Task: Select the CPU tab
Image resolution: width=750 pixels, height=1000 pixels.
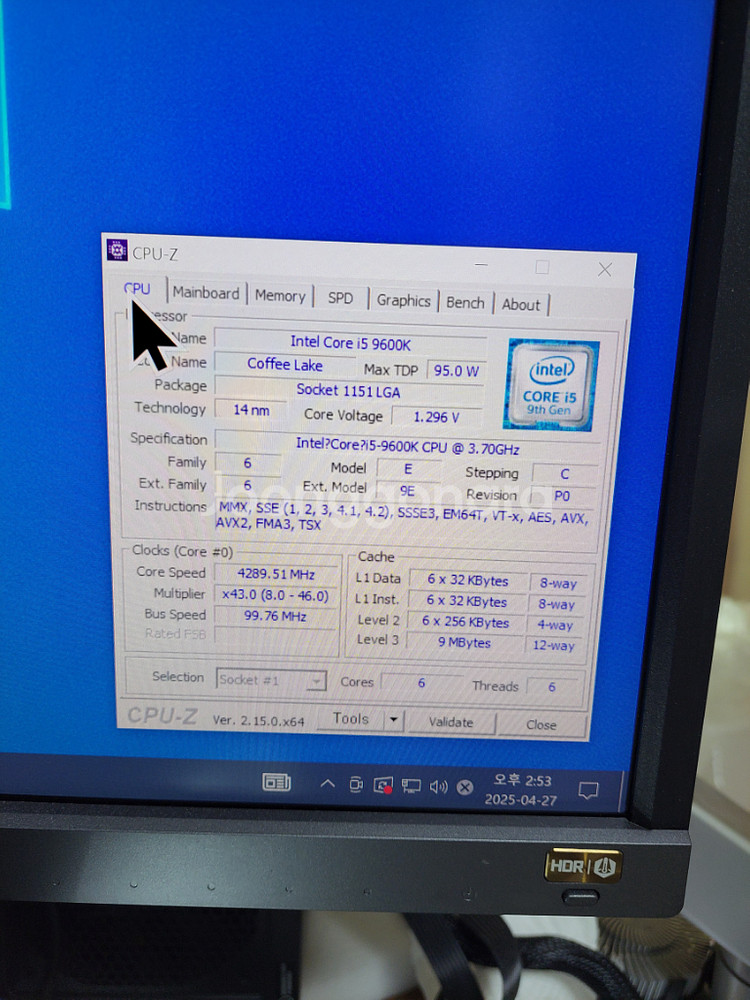Action: [x=137, y=289]
